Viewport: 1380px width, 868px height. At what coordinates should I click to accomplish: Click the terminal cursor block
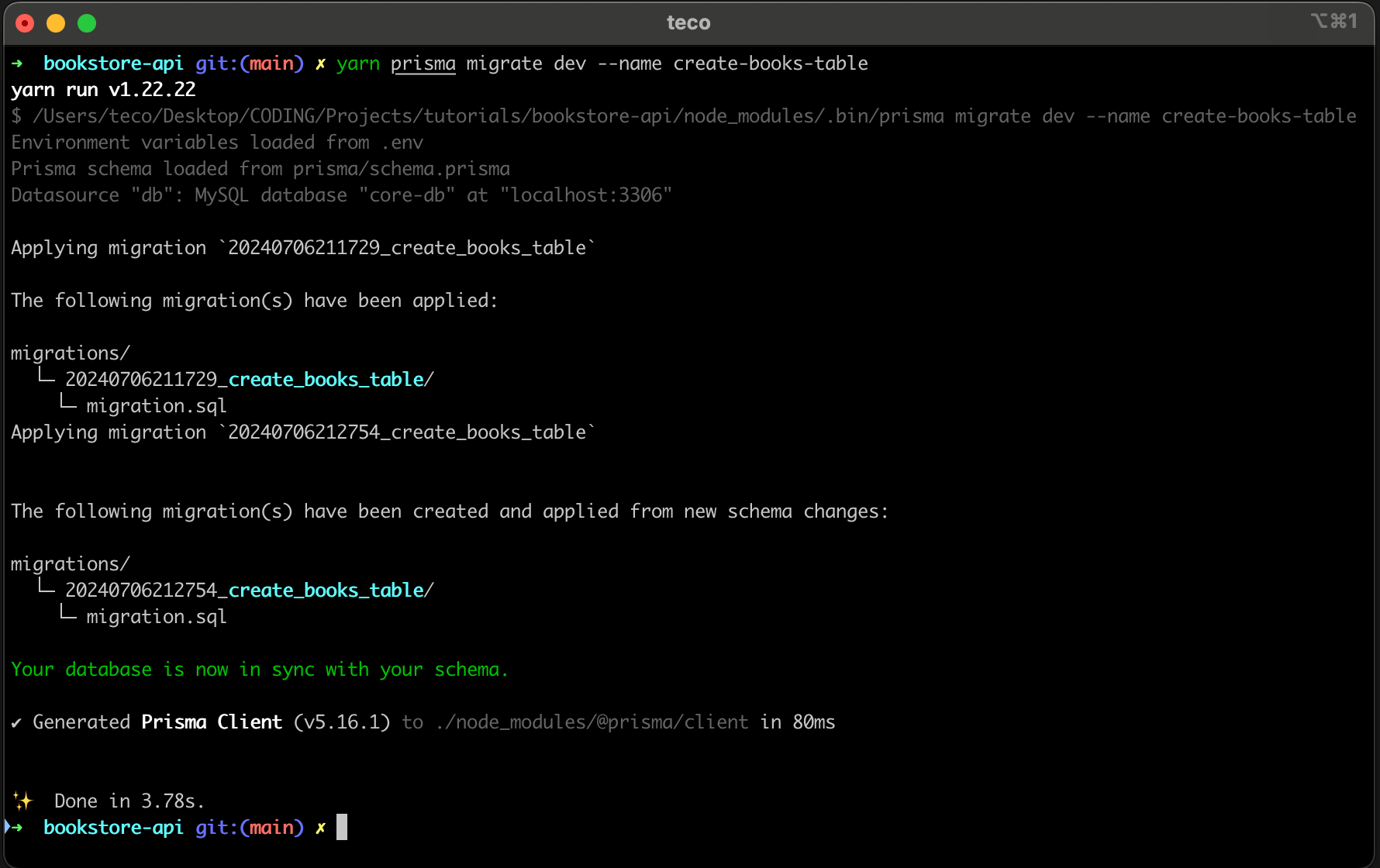coord(342,827)
